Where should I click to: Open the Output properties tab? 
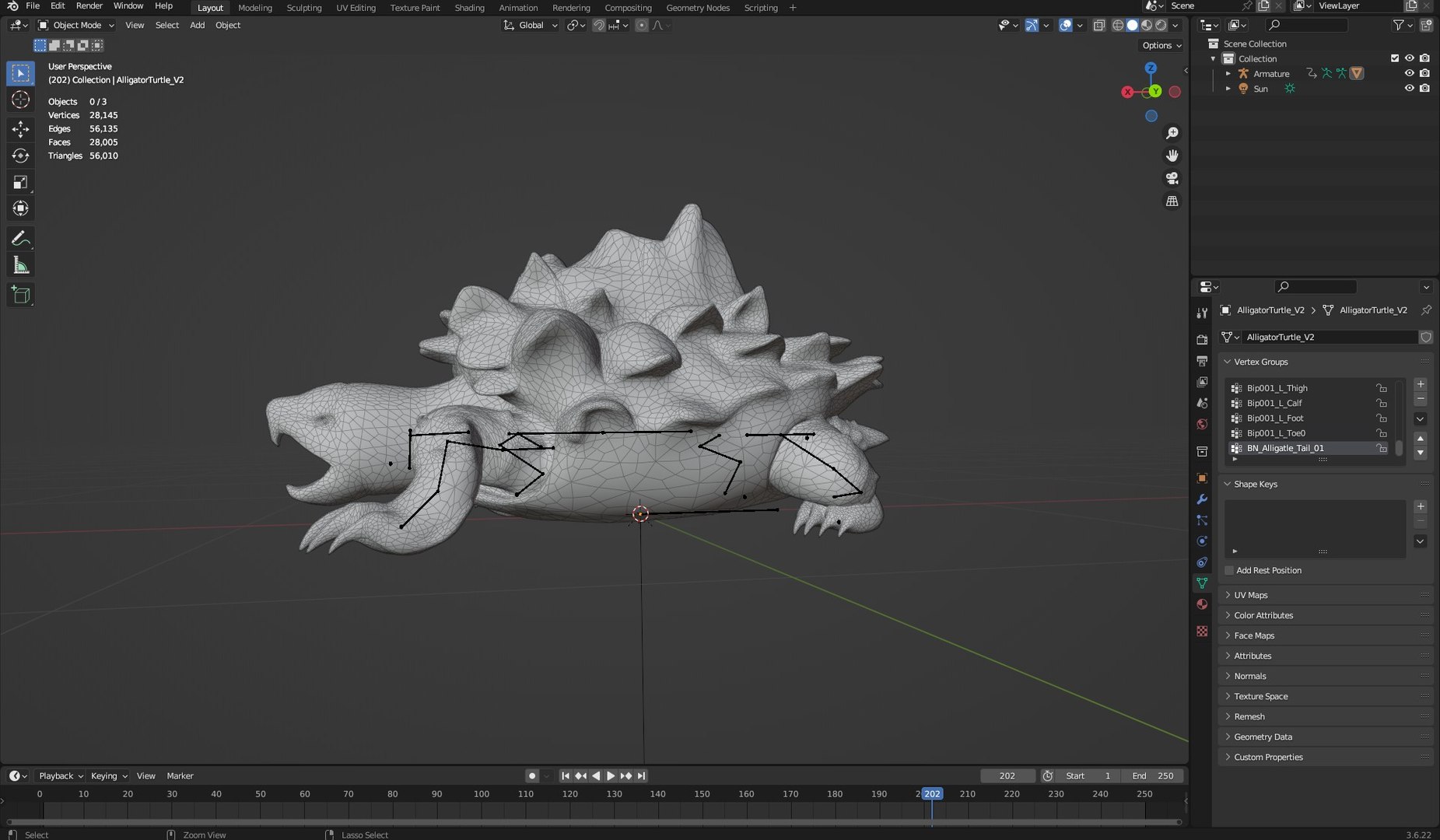pos(1202,361)
